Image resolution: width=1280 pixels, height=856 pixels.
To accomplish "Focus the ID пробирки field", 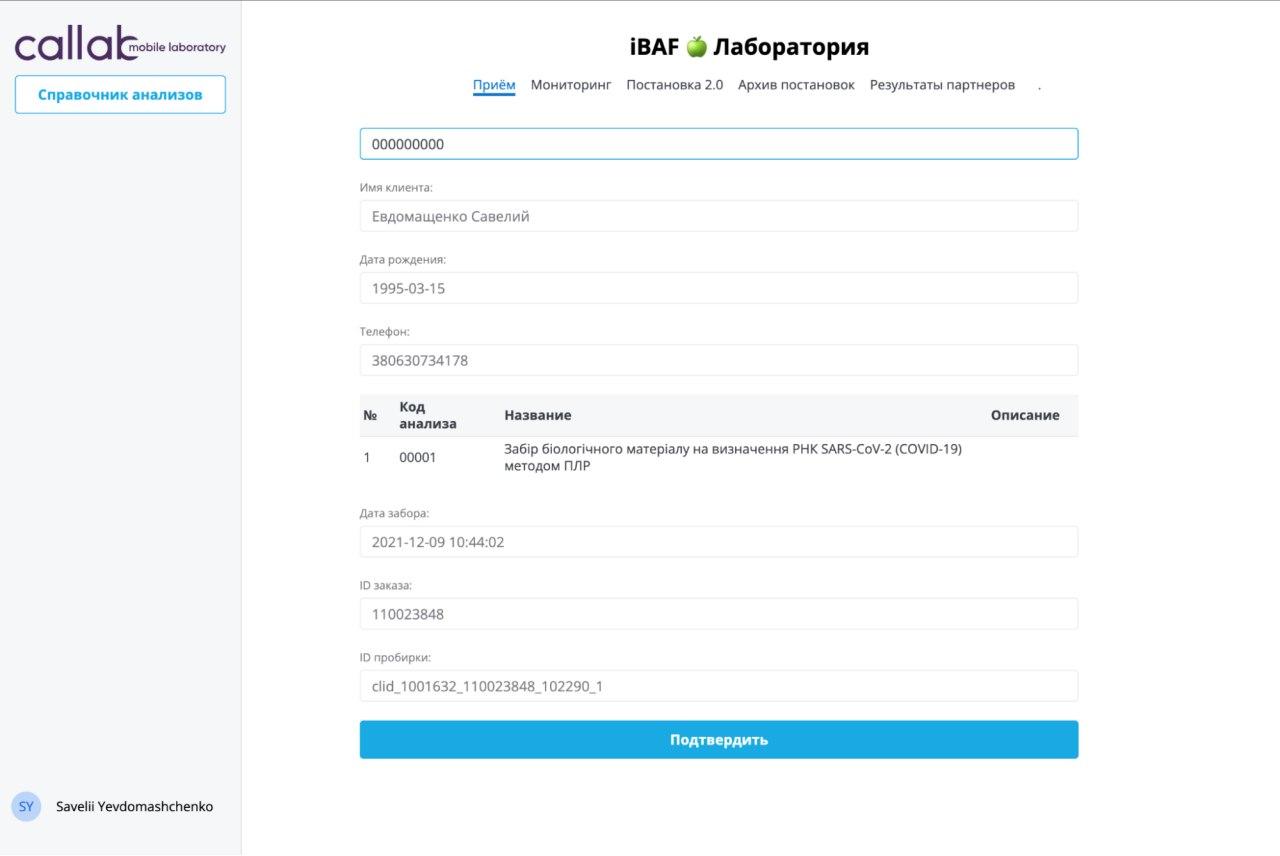I will [718, 686].
